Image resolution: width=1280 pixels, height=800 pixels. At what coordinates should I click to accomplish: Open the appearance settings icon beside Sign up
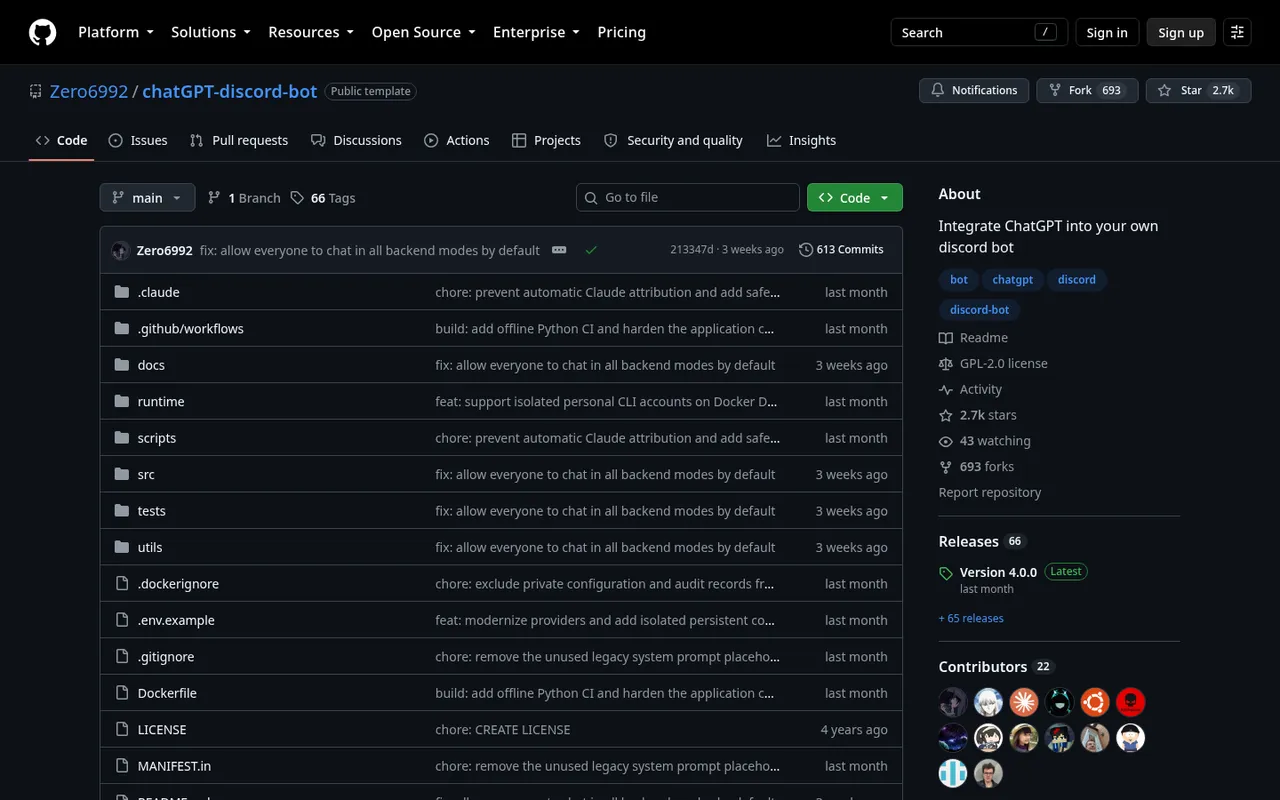[x=1237, y=32]
